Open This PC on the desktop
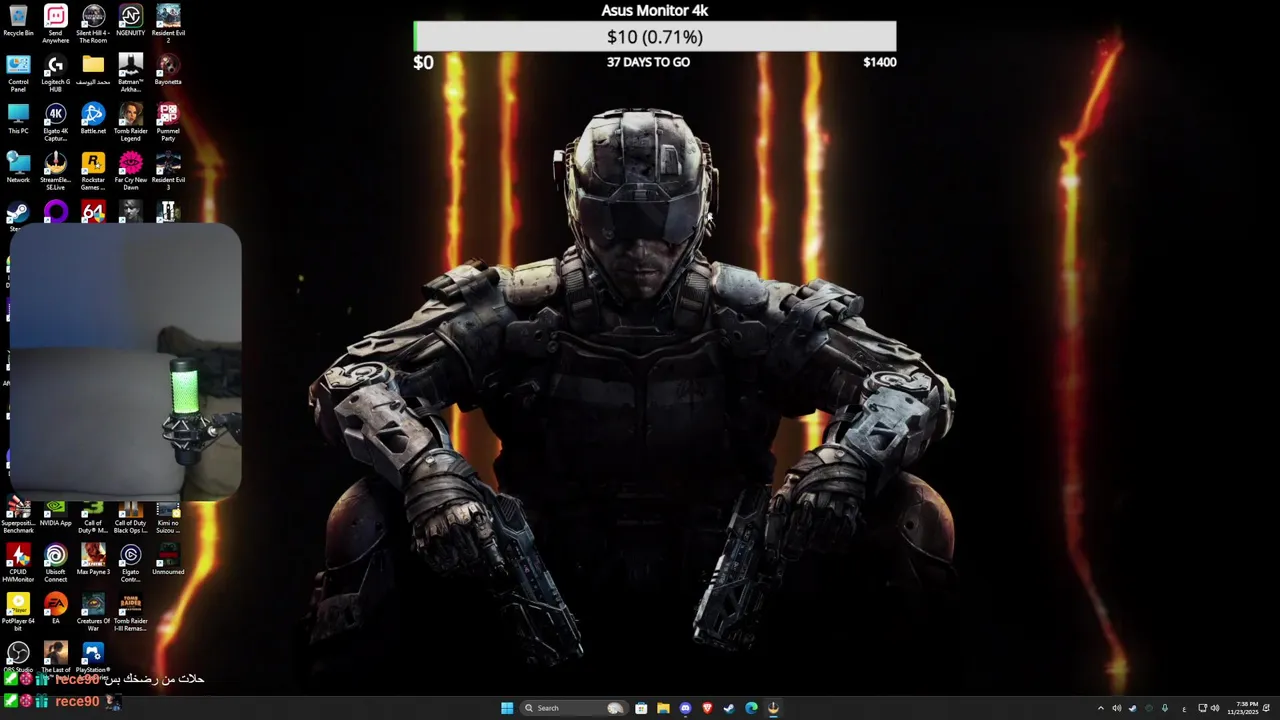 (x=18, y=119)
